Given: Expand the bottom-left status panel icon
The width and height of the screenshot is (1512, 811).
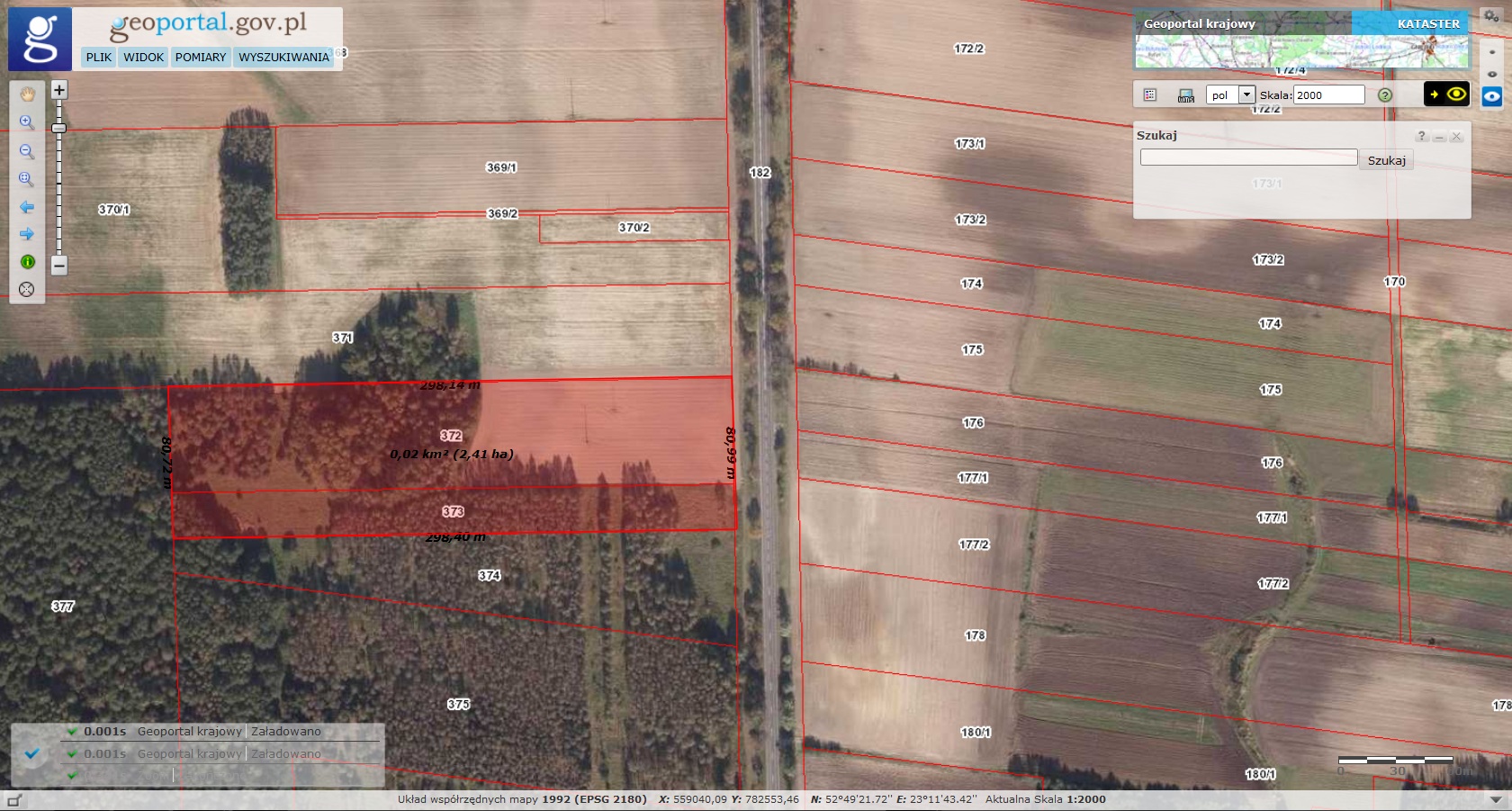Looking at the screenshot, I should tap(13, 800).
